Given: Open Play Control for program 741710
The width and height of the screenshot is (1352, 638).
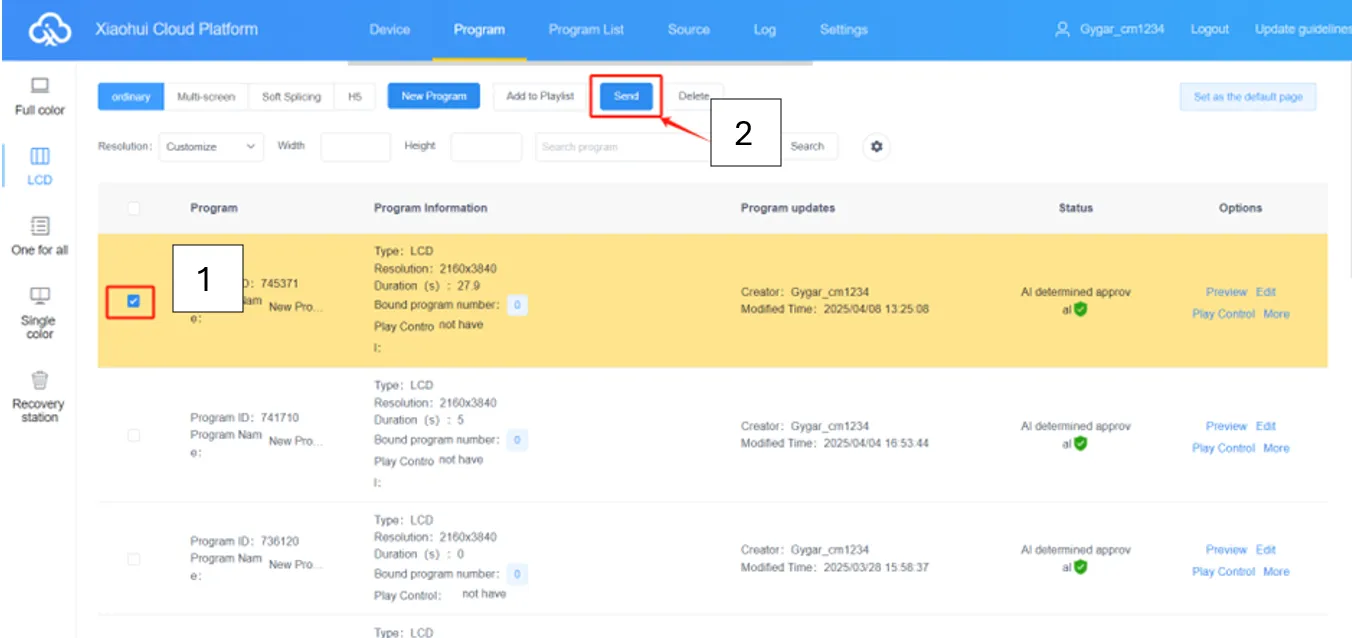Looking at the screenshot, I should tap(1223, 448).
